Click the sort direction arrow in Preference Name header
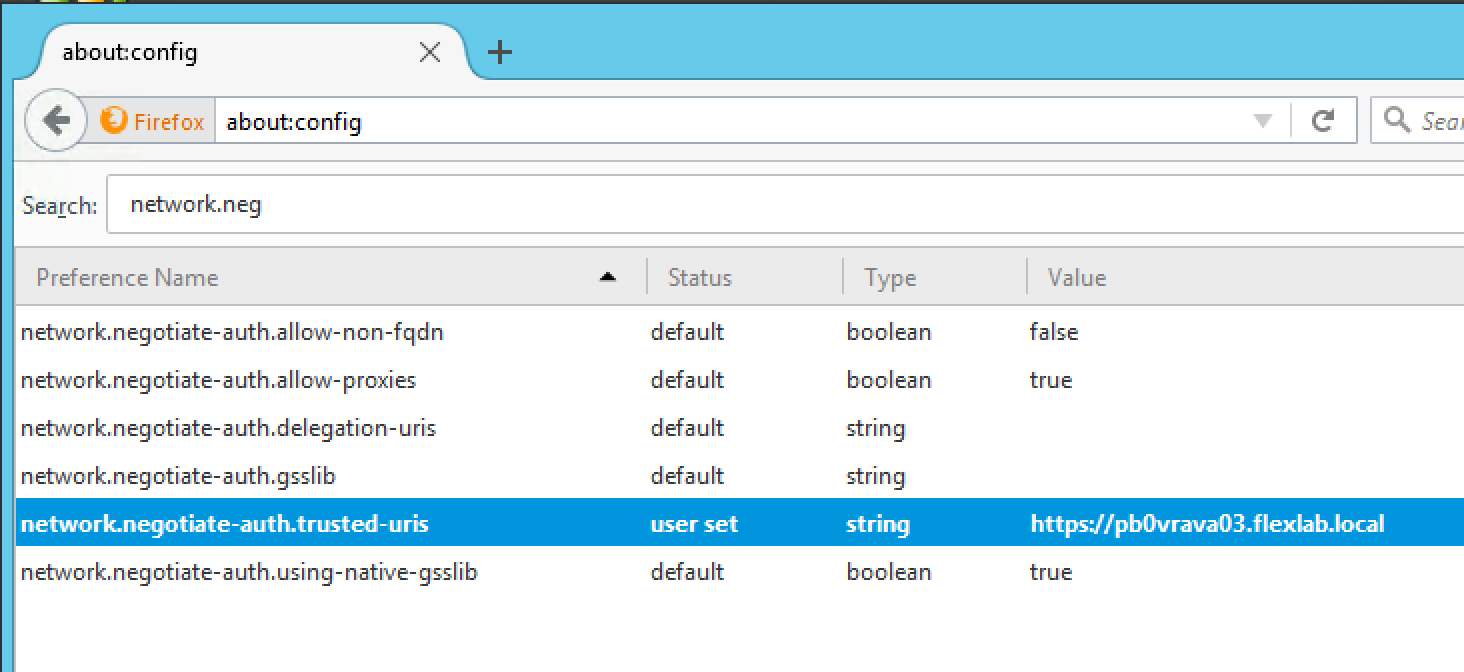Screen dimensions: 1464x672 pyautogui.click(x=608, y=278)
